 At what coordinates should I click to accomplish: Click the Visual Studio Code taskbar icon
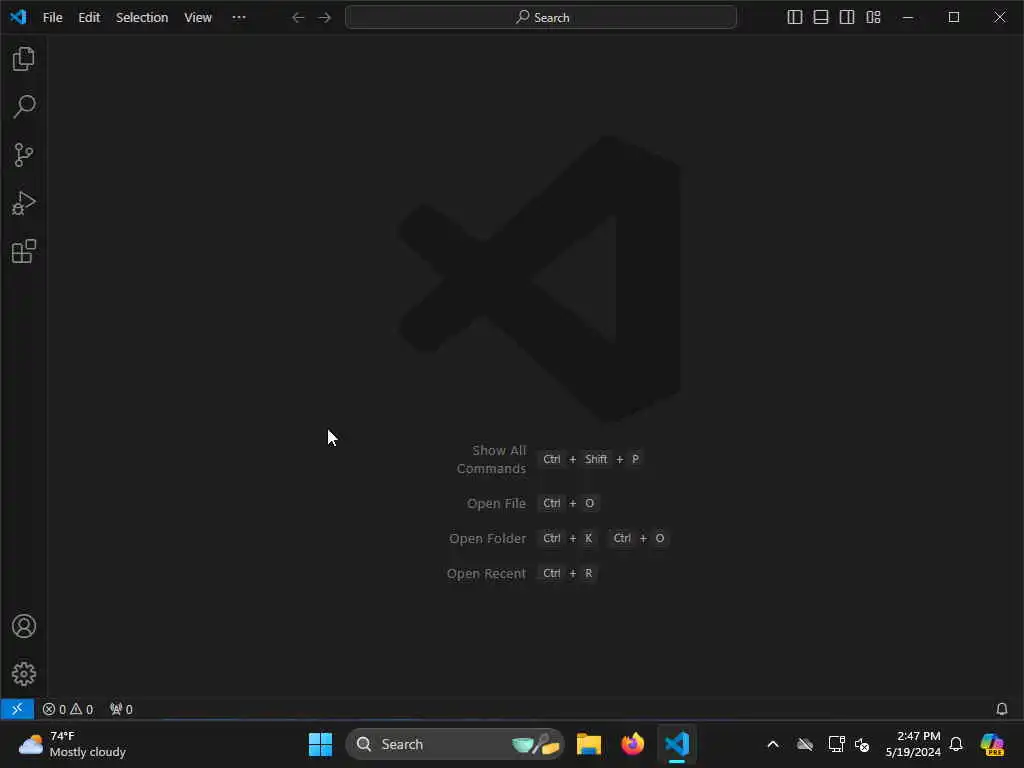677,744
